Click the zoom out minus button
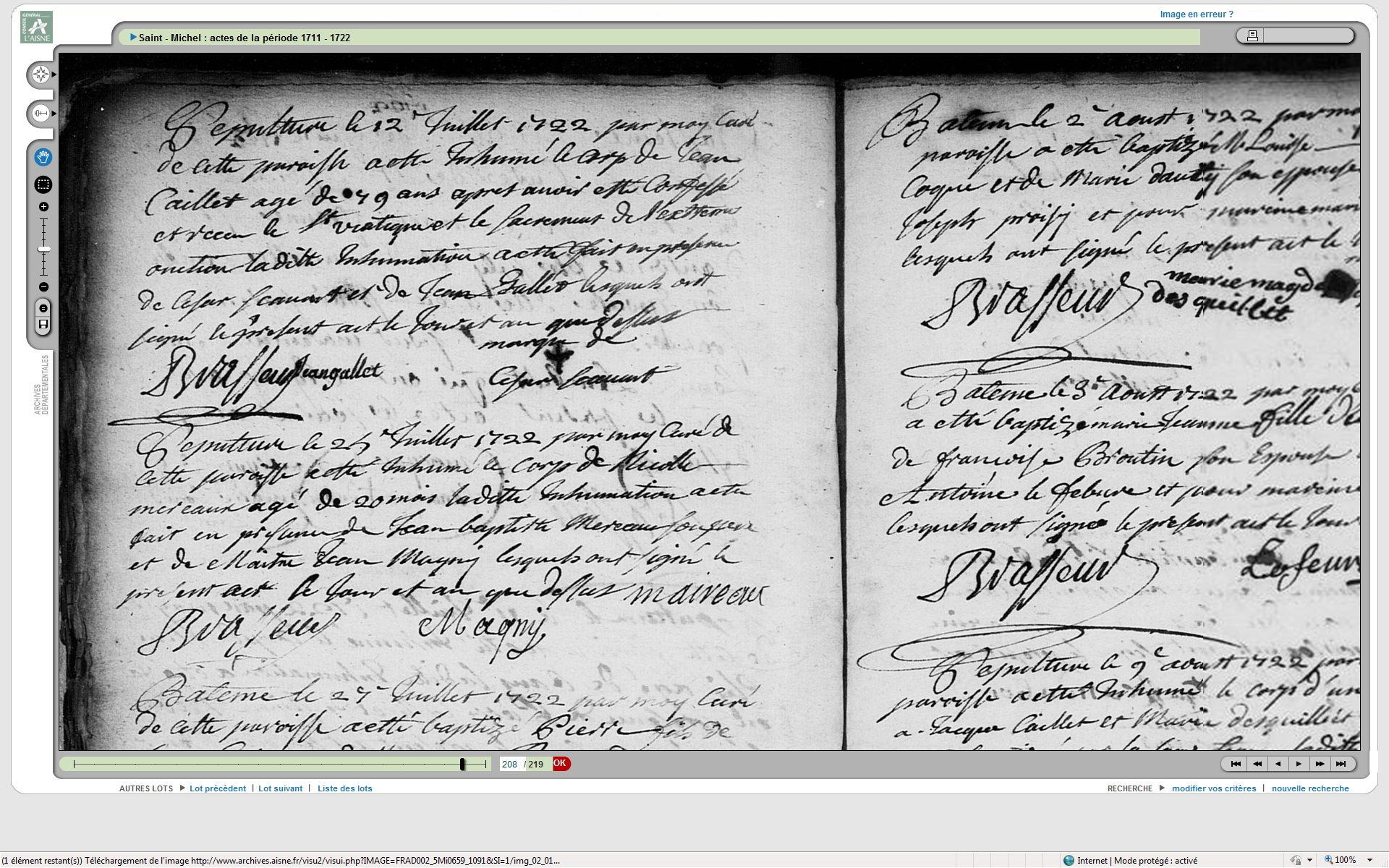The height and width of the screenshot is (868, 1389). point(43,287)
